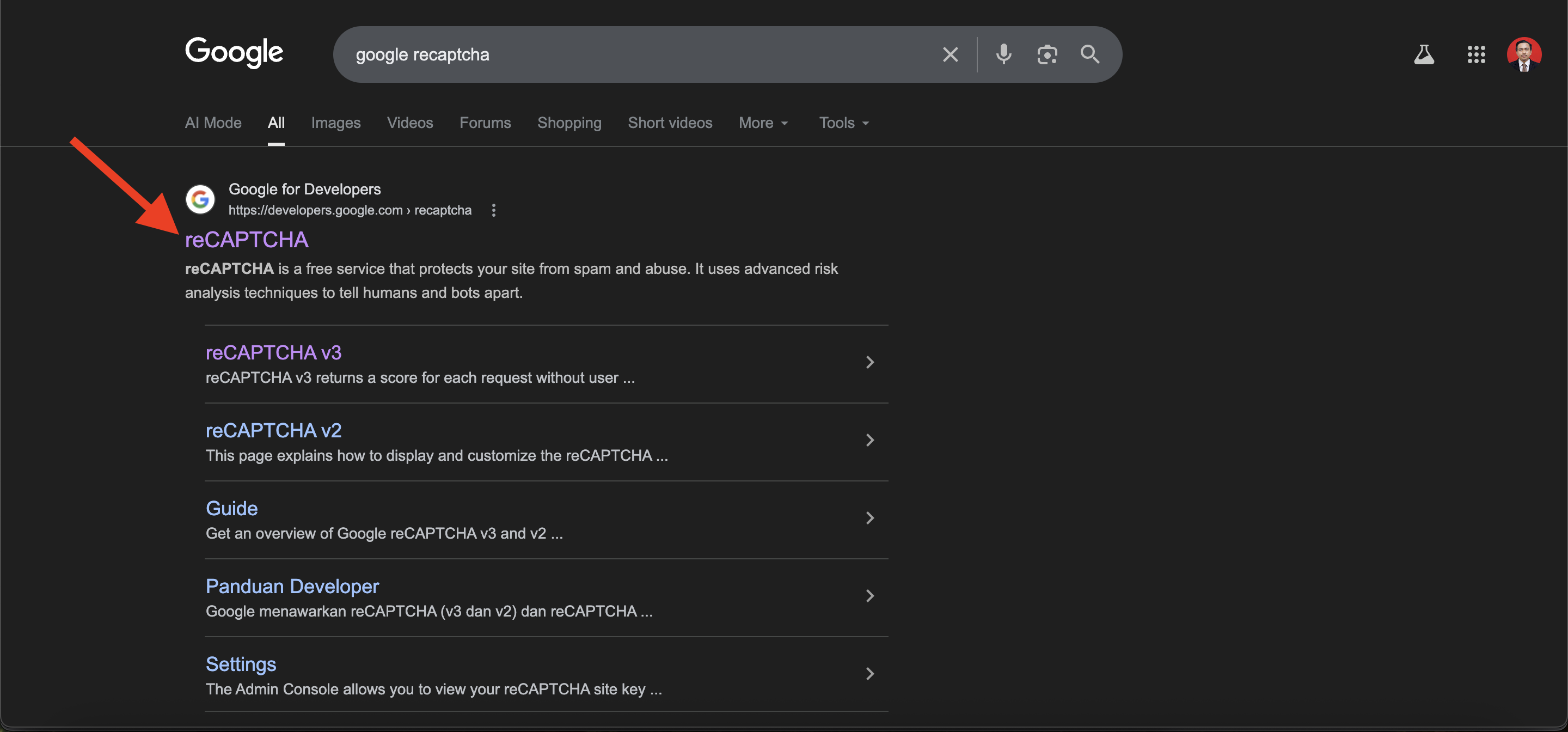
Task: Start voice search with microphone icon
Action: pos(1003,55)
